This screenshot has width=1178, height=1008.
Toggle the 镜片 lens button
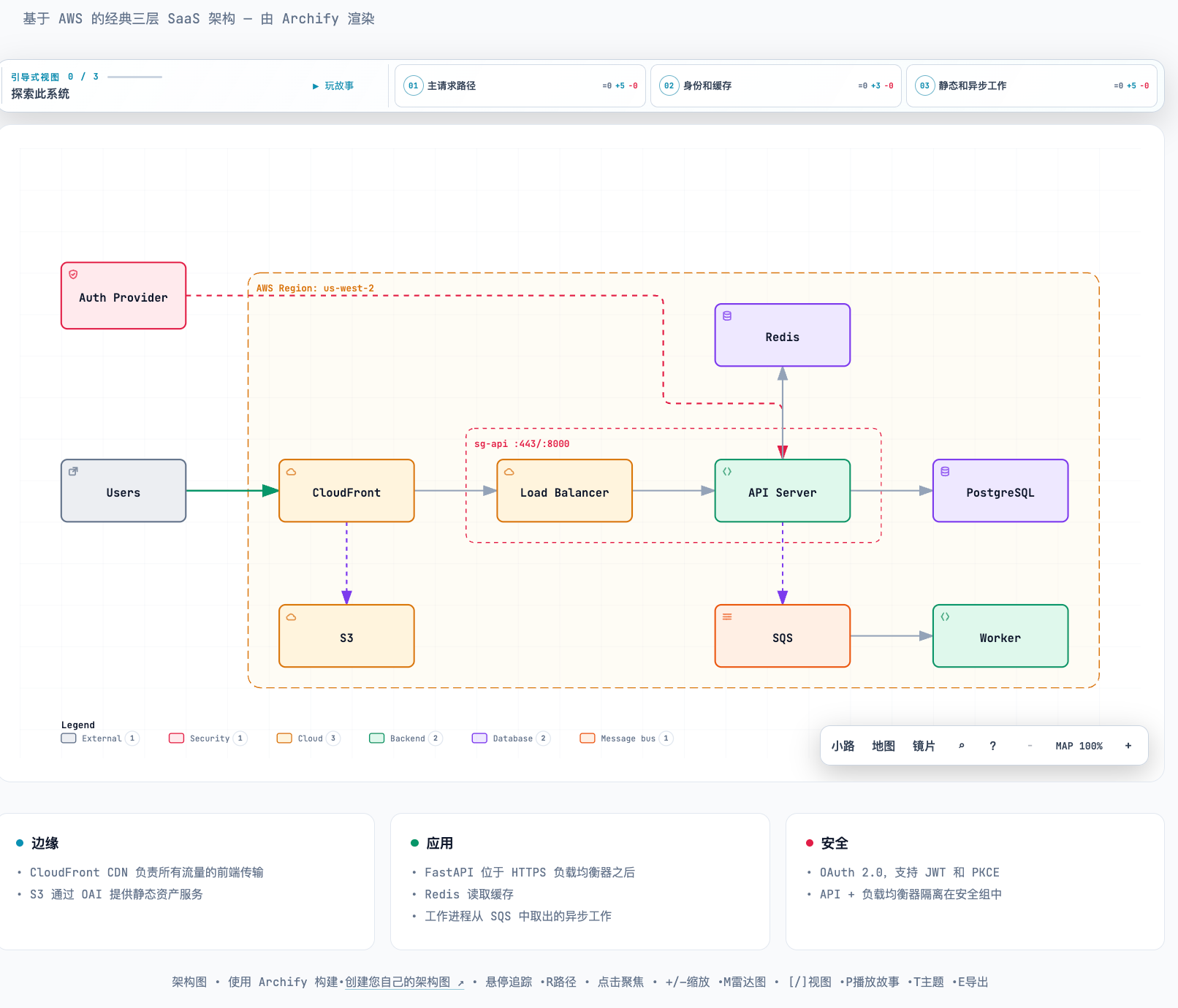(924, 746)
